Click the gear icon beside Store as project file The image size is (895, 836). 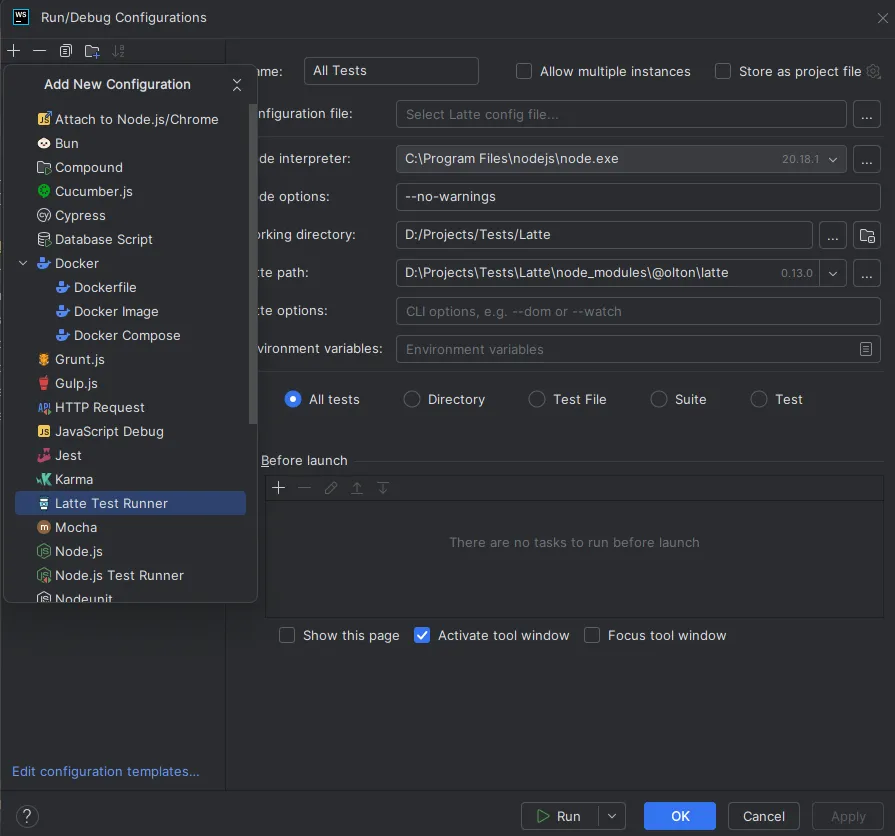pyautogui.click(x=873, y=71)
